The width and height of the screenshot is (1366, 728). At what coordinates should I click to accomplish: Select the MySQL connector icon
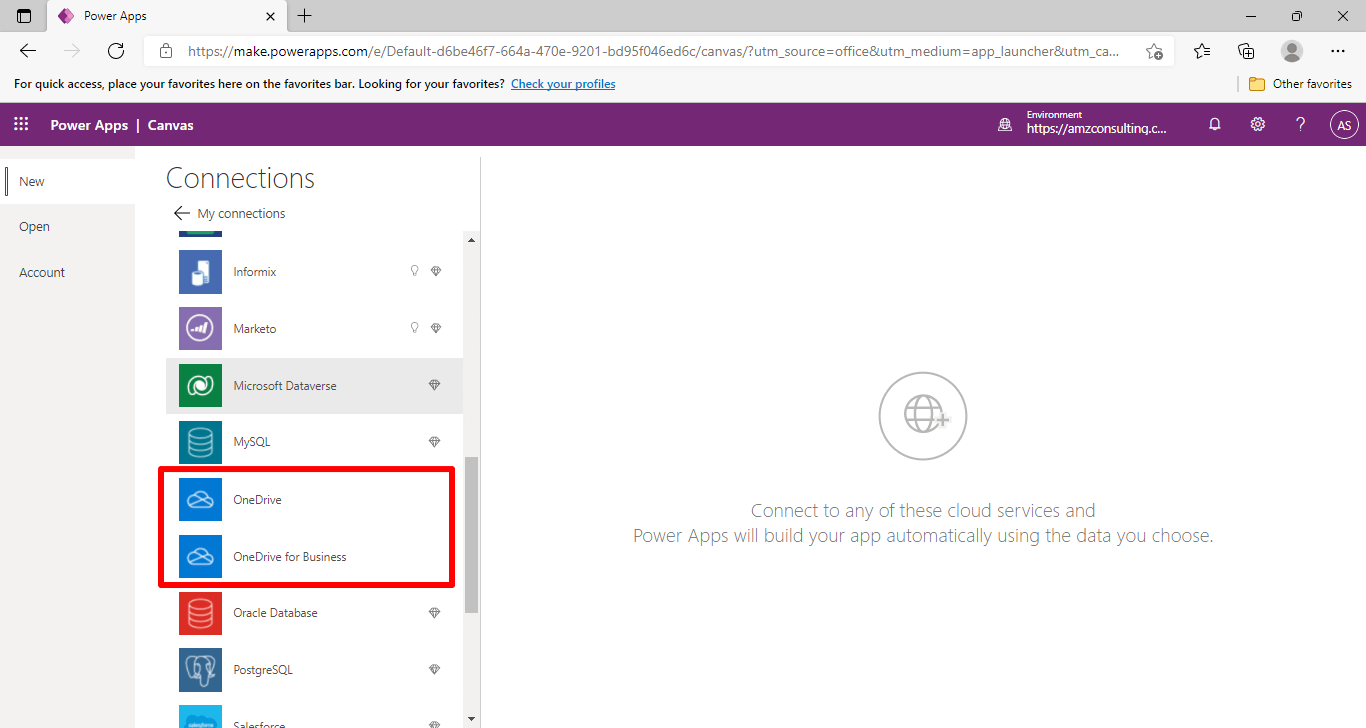coord(200,441)
